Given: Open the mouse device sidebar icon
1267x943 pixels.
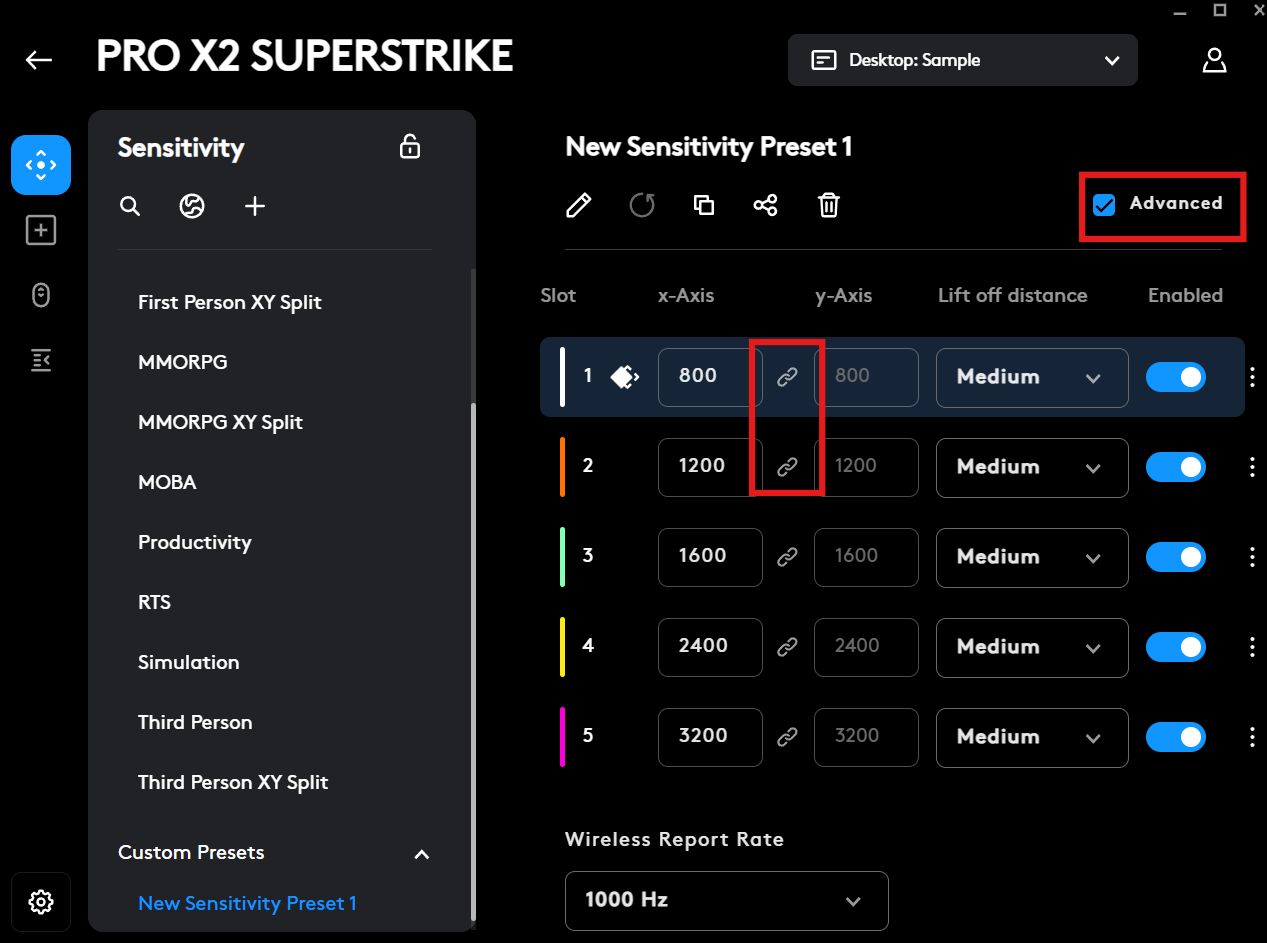Looking at the screenshot, I should pyautogui.click(x=41, y=296).
